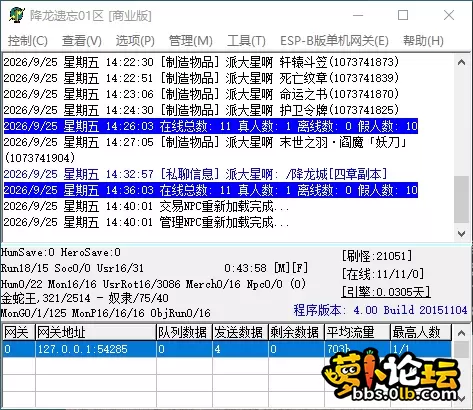Open the ESP-B版单机网关(E) menu

334,41
